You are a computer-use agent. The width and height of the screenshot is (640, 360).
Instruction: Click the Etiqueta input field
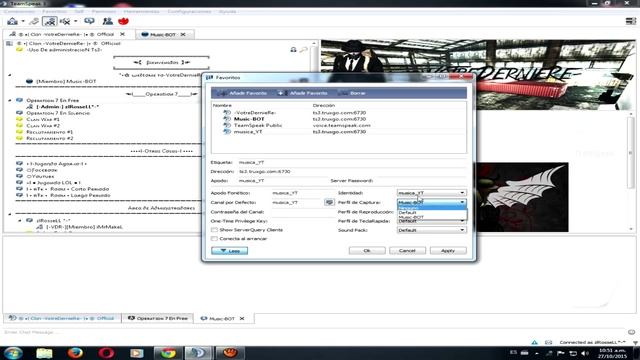pyautogui.click(x=352, y=162)
